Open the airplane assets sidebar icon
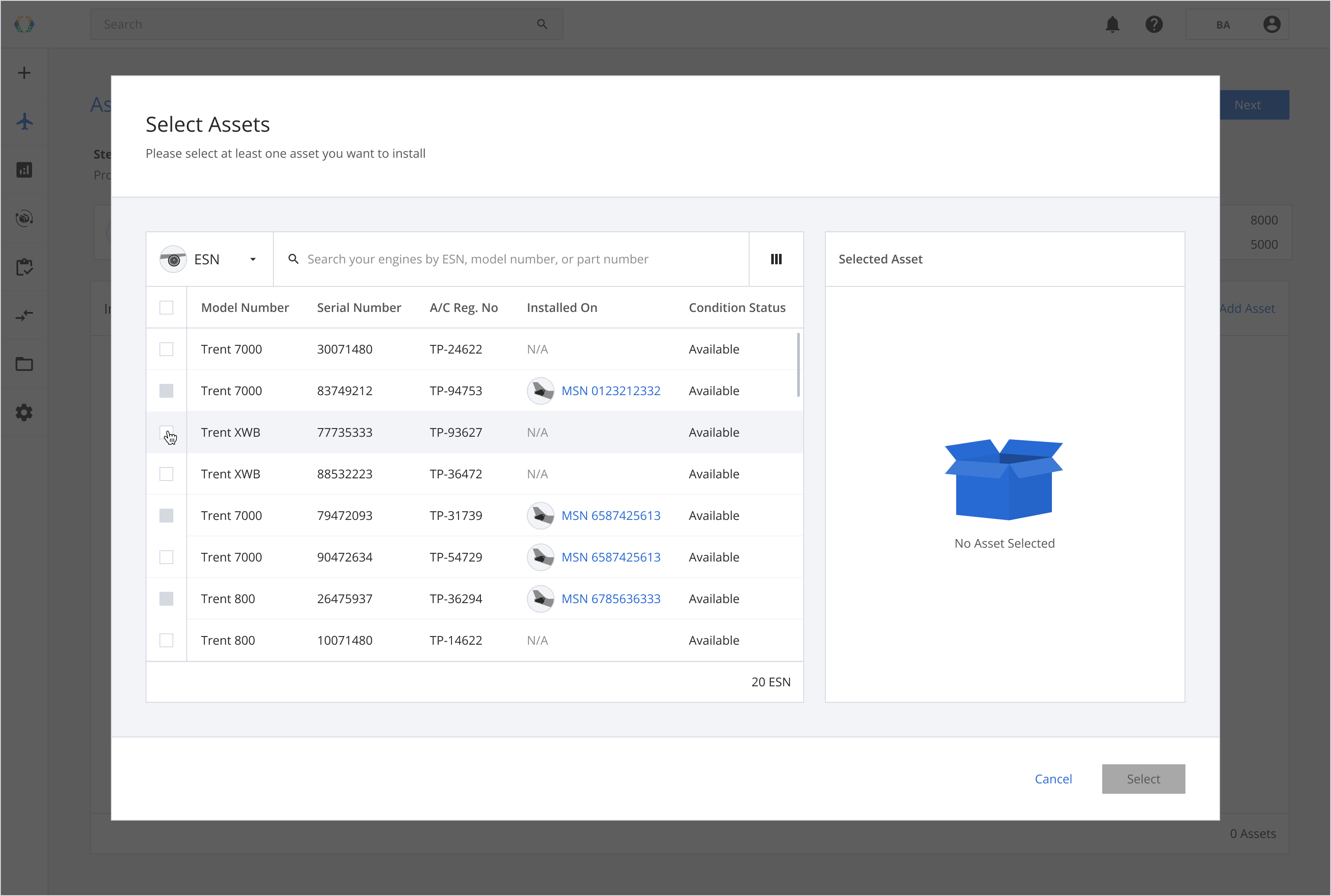1331x896 pixels. (x=24, y=121)
